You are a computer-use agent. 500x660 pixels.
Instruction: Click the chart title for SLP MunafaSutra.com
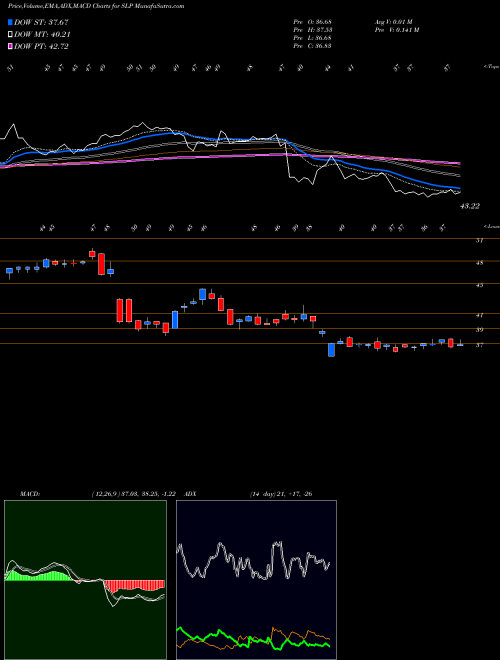[96, 6]
